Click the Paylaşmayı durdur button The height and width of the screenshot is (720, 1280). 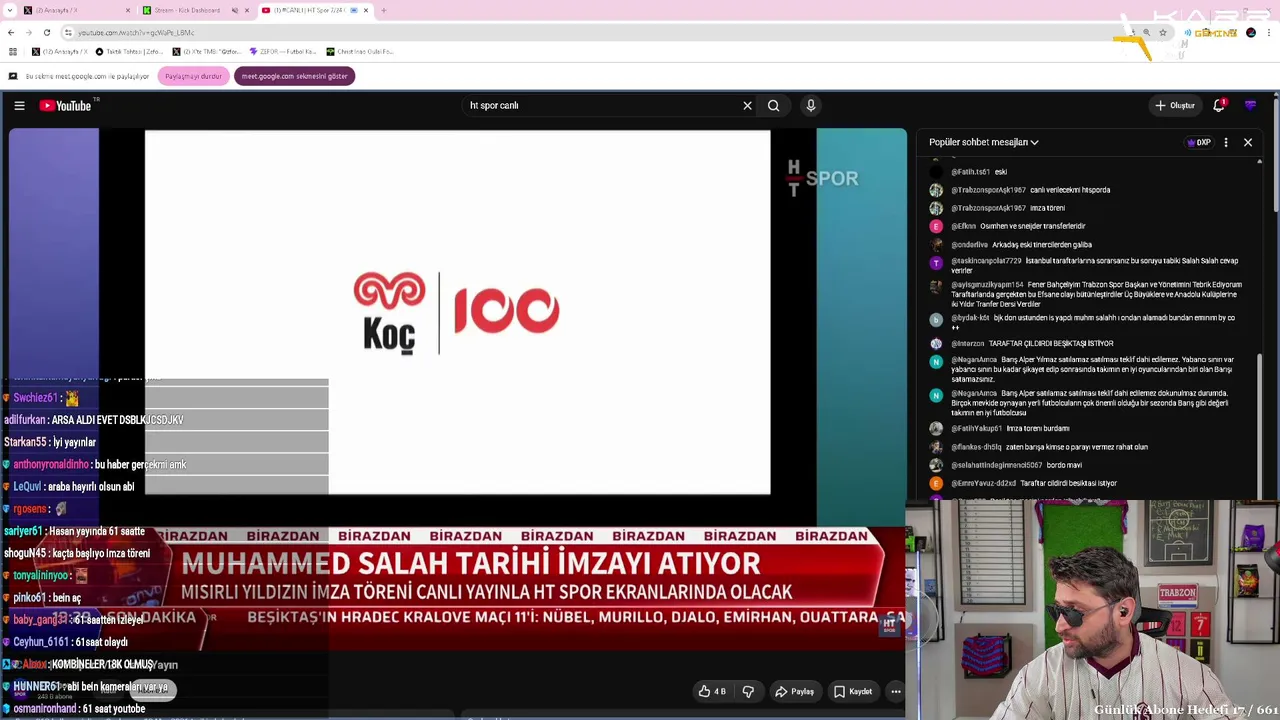coord(193,76)
